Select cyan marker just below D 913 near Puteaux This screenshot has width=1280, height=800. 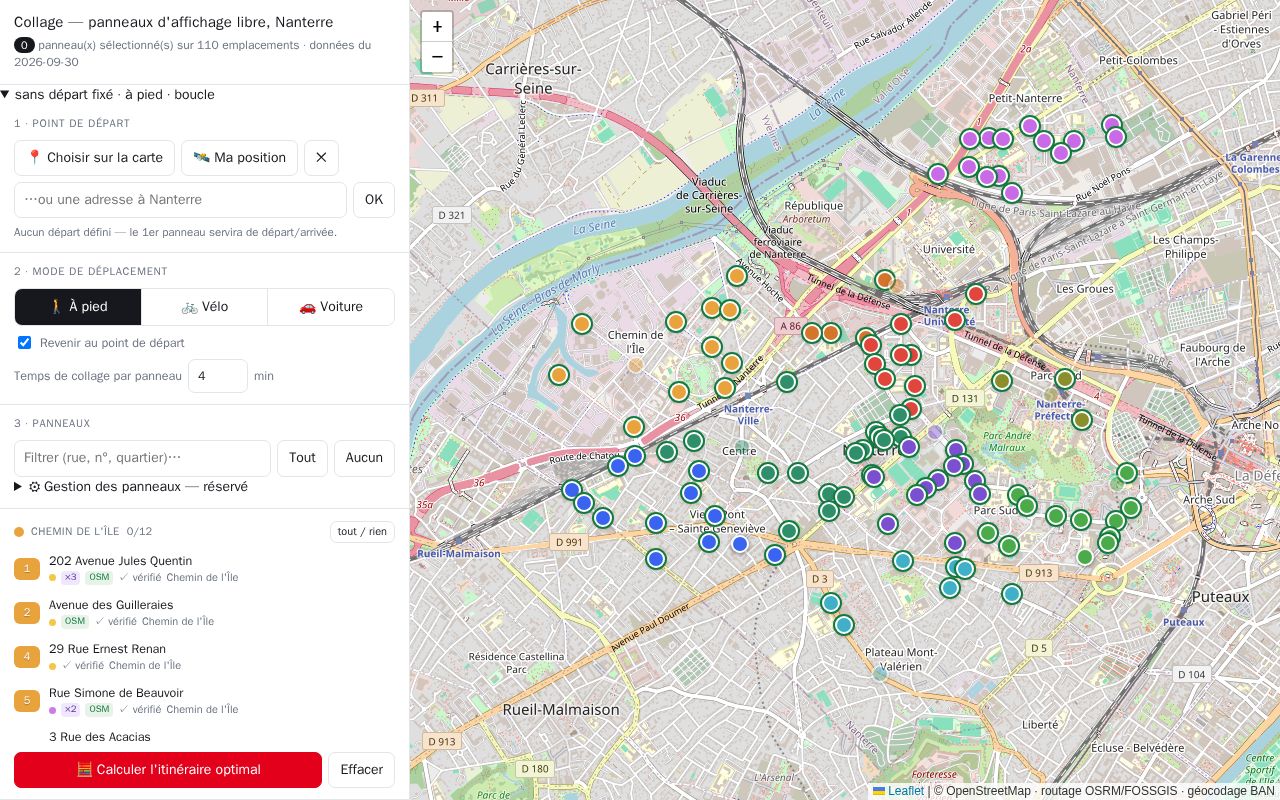pos(1012,594)
